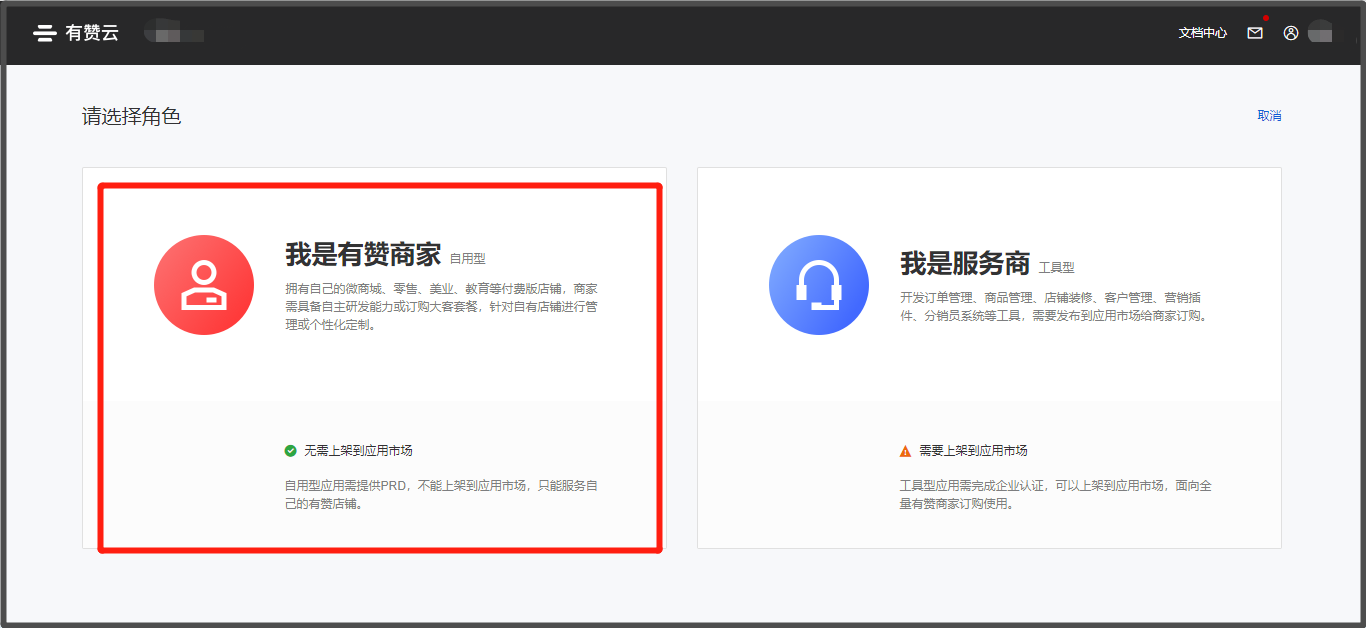Click the green check icon beside 无需上架到应用市场
1366x628 pixels.
[291, 451]
